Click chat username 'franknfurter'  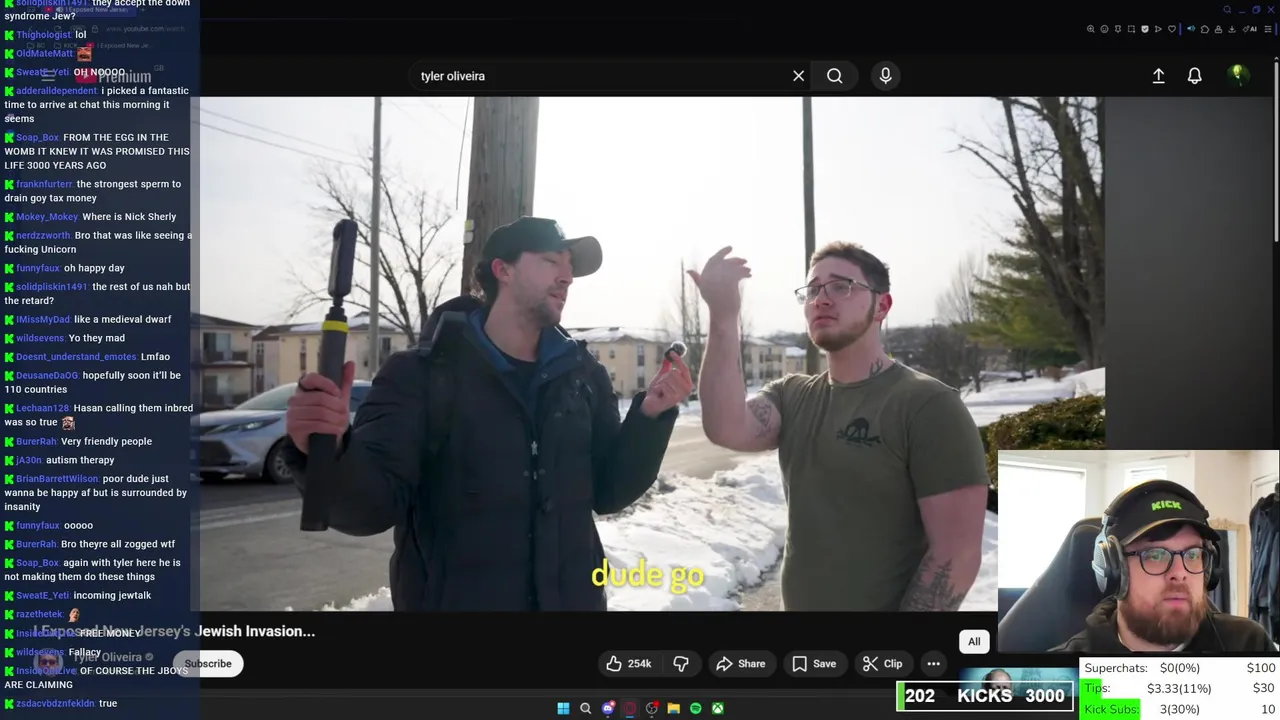point(44,184)
